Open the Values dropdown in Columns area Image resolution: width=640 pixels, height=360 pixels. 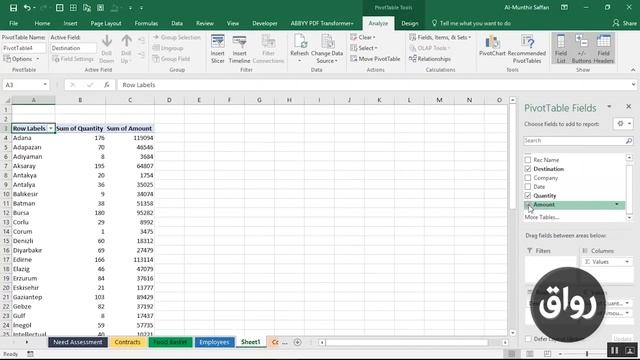[627, 262]
